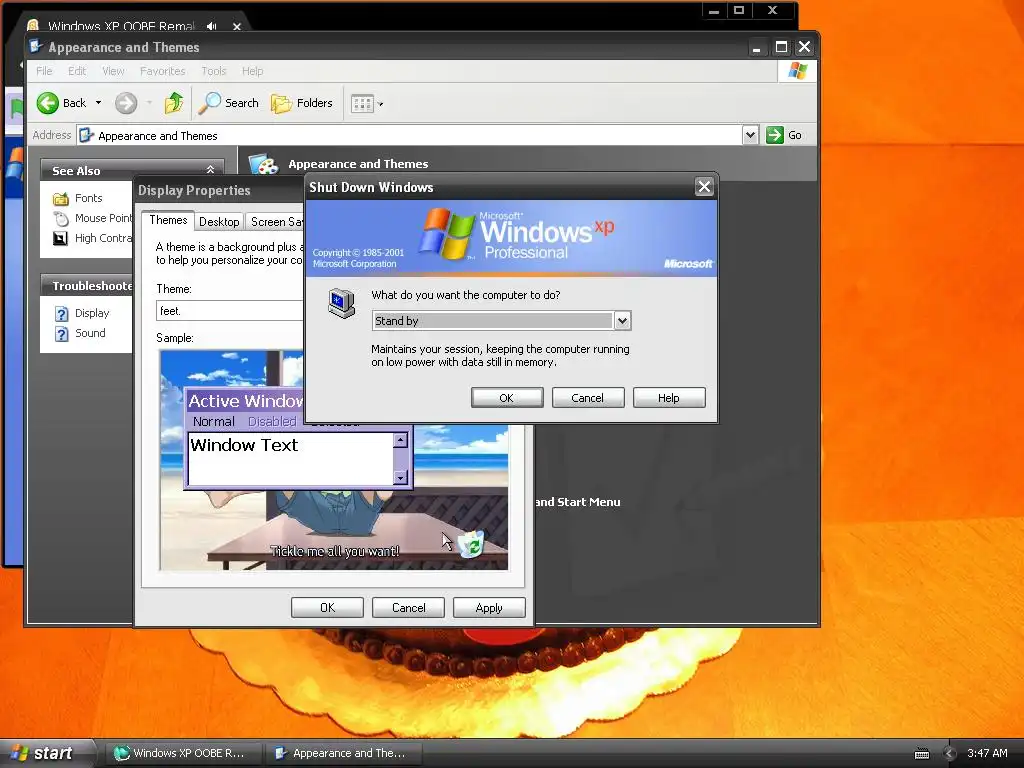Image resolution: width=1024 pixels, height=768 pixels.
Task: Click the keyboard icon in system tray
Action: 922,754
